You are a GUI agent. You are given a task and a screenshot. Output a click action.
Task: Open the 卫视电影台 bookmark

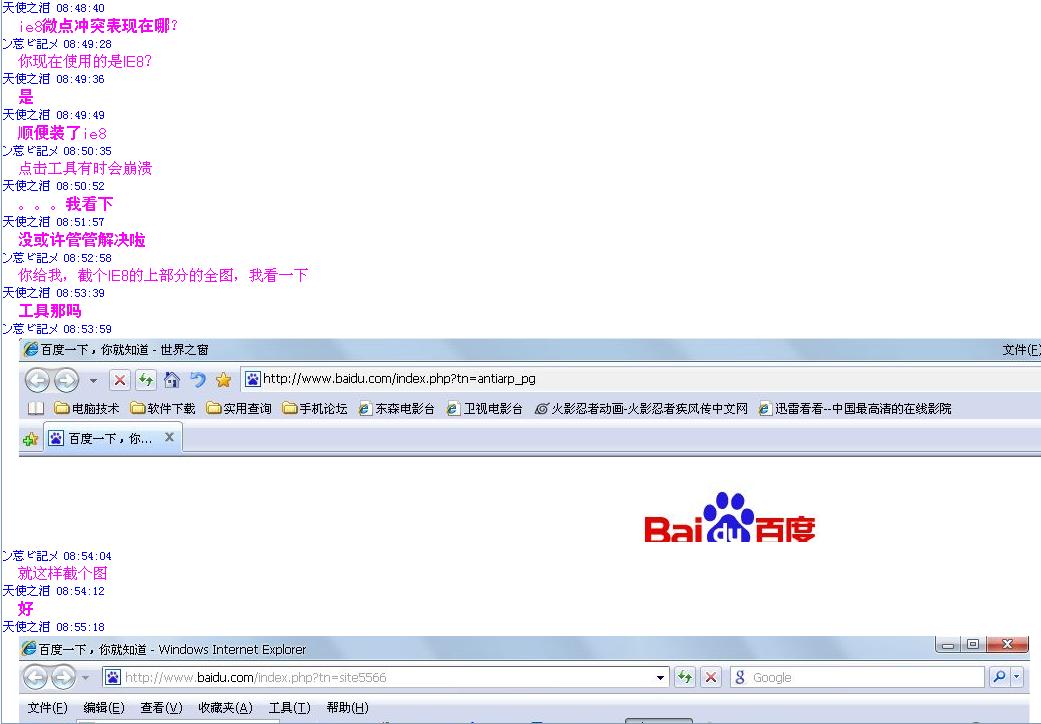(x=485, y=408)
